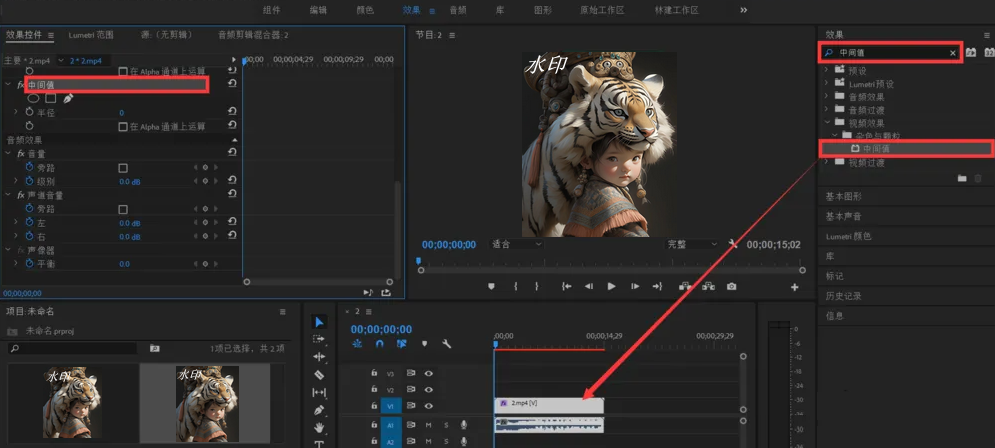This screenshot has height=448, width=995.
Task: Switch to the 音频 workspace
Action: tap(458, 10)
